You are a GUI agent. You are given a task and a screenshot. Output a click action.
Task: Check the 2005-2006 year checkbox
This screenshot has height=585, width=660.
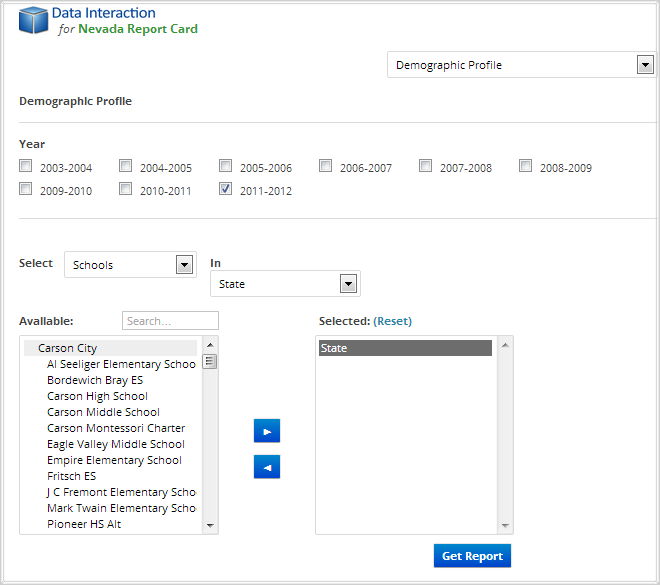pyautogui.click(x=226, y=166)
